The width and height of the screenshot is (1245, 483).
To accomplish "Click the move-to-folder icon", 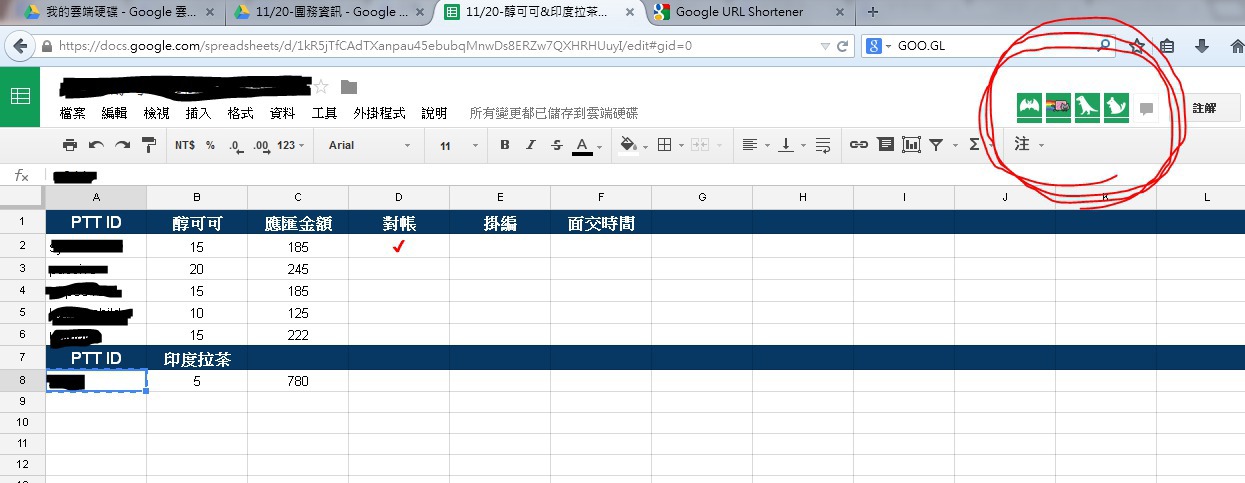I will pos(349,87).
